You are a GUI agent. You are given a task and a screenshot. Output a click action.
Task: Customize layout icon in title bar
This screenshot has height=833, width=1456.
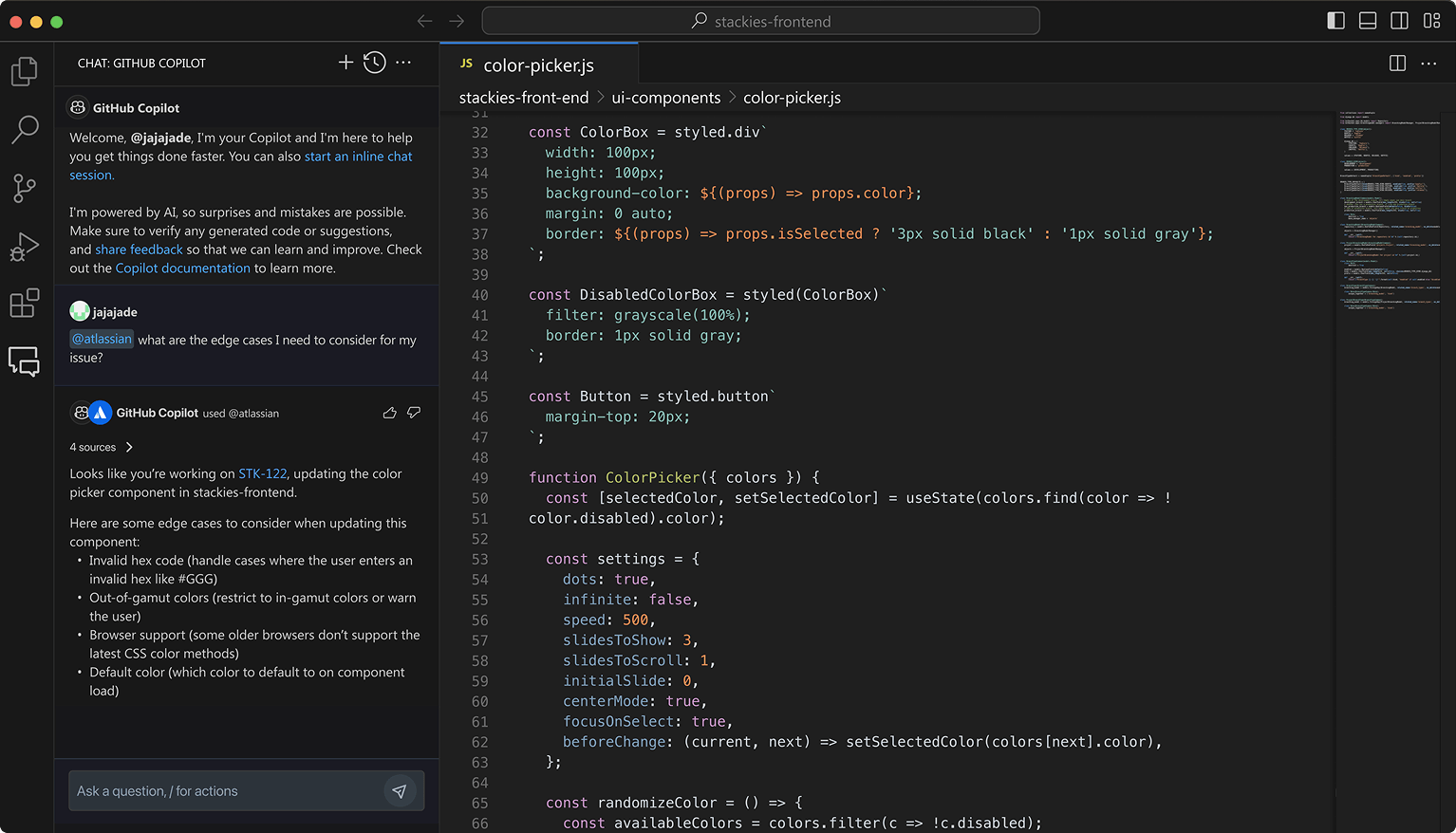click(1431, 21)
